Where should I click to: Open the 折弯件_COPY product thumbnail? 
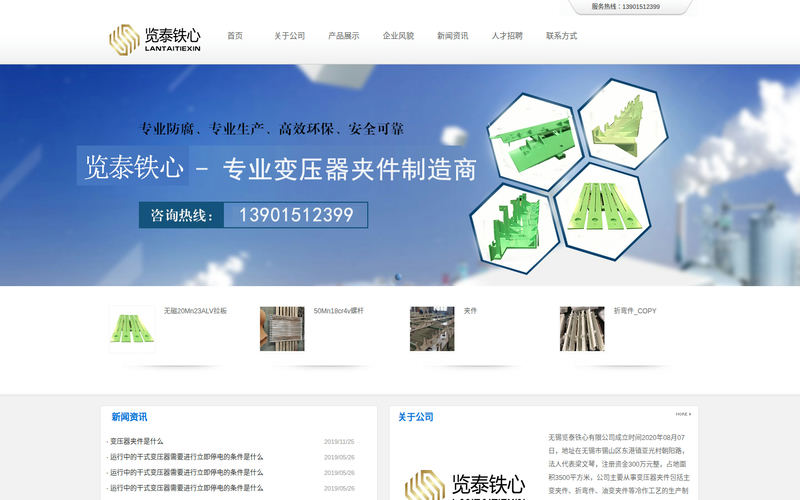pyautogui.click(x=582, y=329)
